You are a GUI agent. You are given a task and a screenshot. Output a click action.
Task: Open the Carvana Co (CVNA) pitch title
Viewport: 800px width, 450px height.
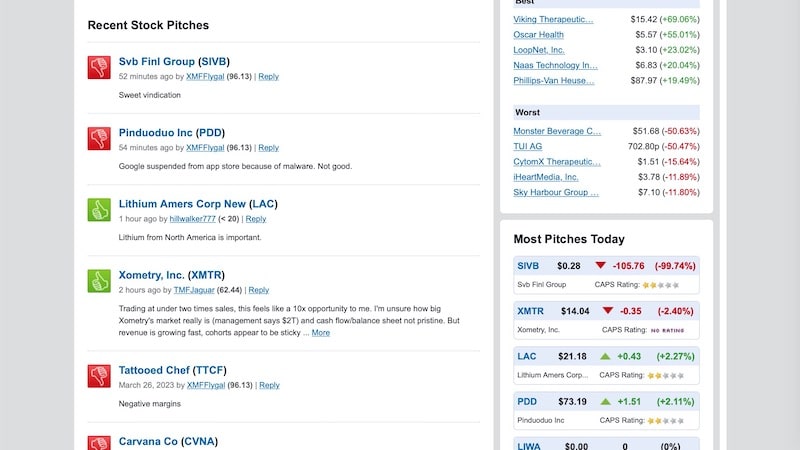click(x=168, y=441)
